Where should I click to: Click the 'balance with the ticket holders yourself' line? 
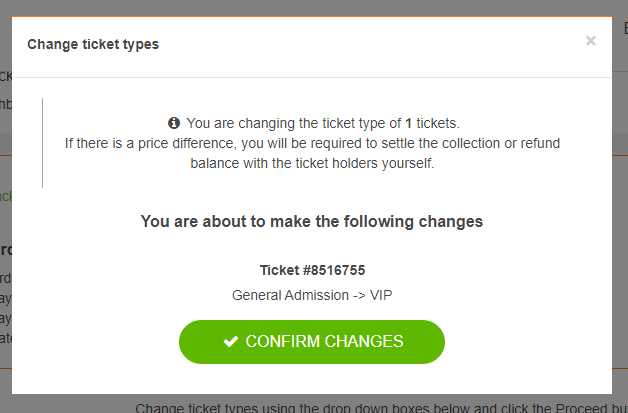(311, 163)
